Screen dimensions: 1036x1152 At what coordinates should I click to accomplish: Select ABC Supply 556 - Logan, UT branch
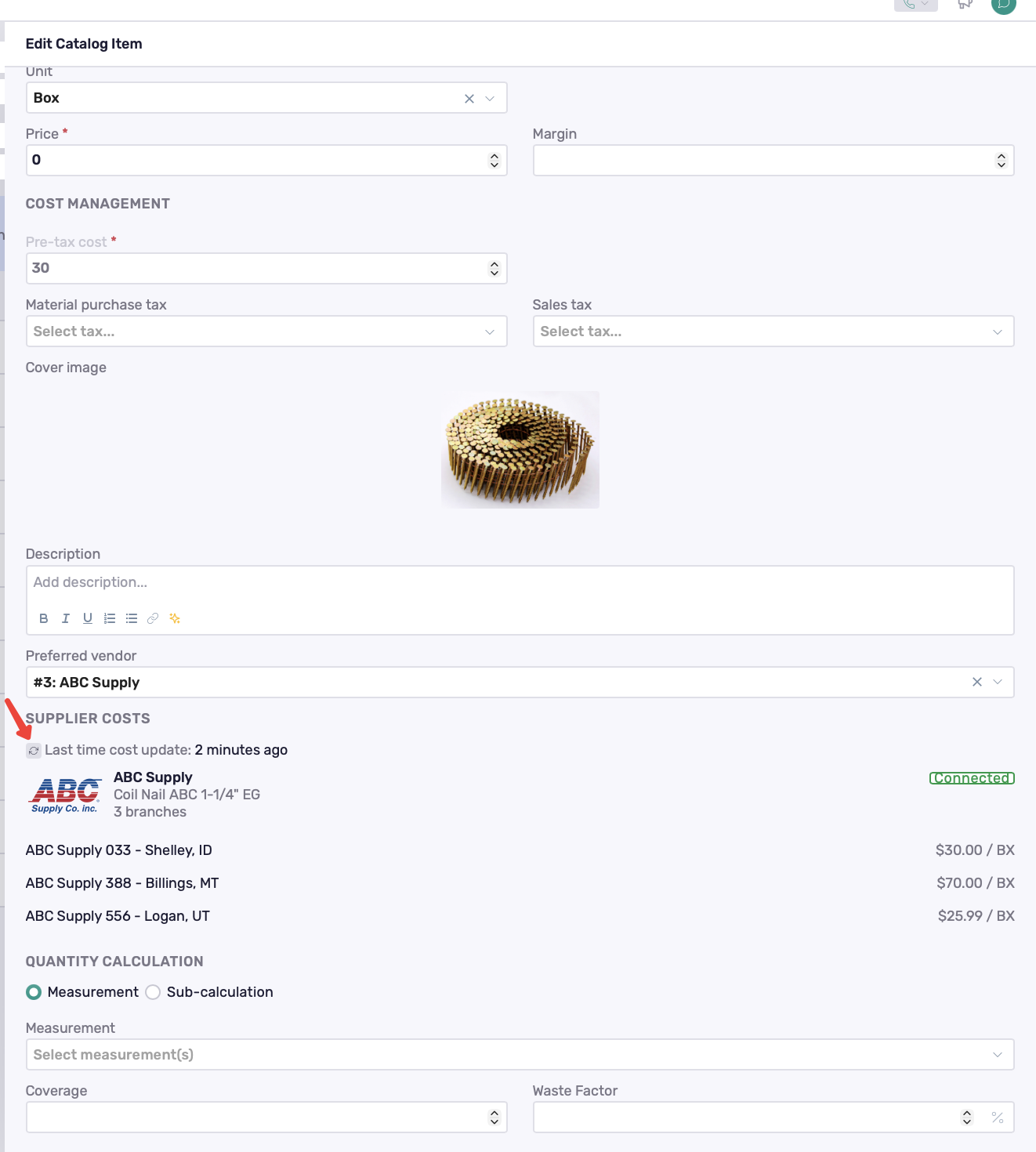pos(118,916)
